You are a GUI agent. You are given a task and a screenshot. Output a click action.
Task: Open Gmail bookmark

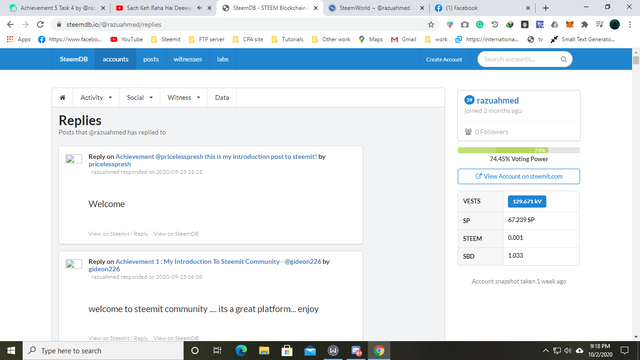[404, 39]
